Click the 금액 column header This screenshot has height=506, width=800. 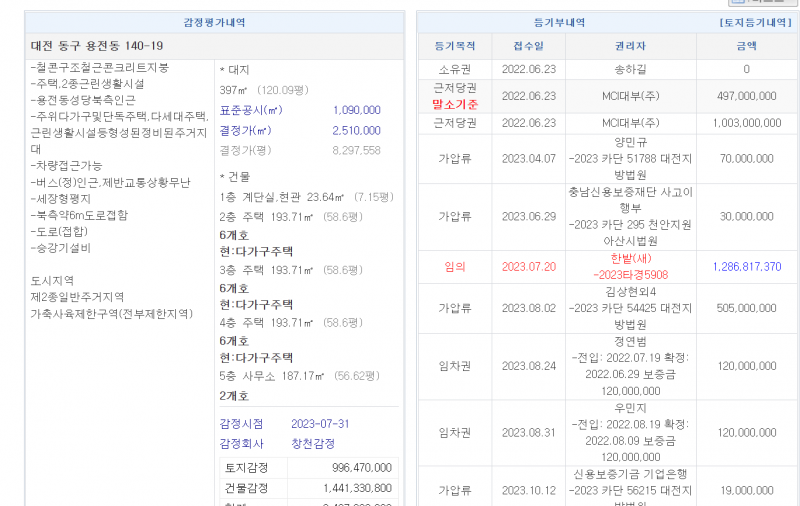[746, 46]
